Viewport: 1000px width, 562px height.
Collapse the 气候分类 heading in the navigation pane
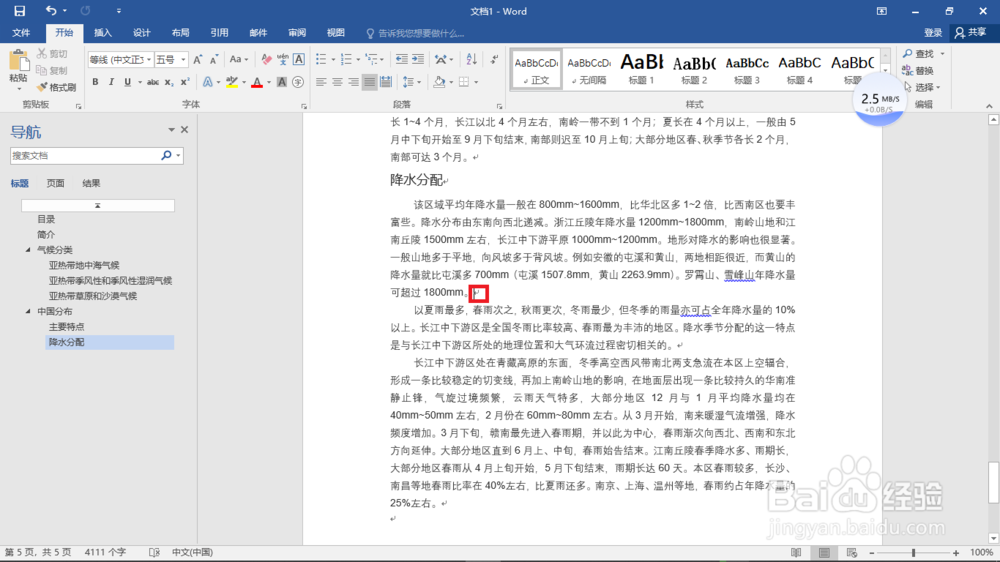point(28,249)
